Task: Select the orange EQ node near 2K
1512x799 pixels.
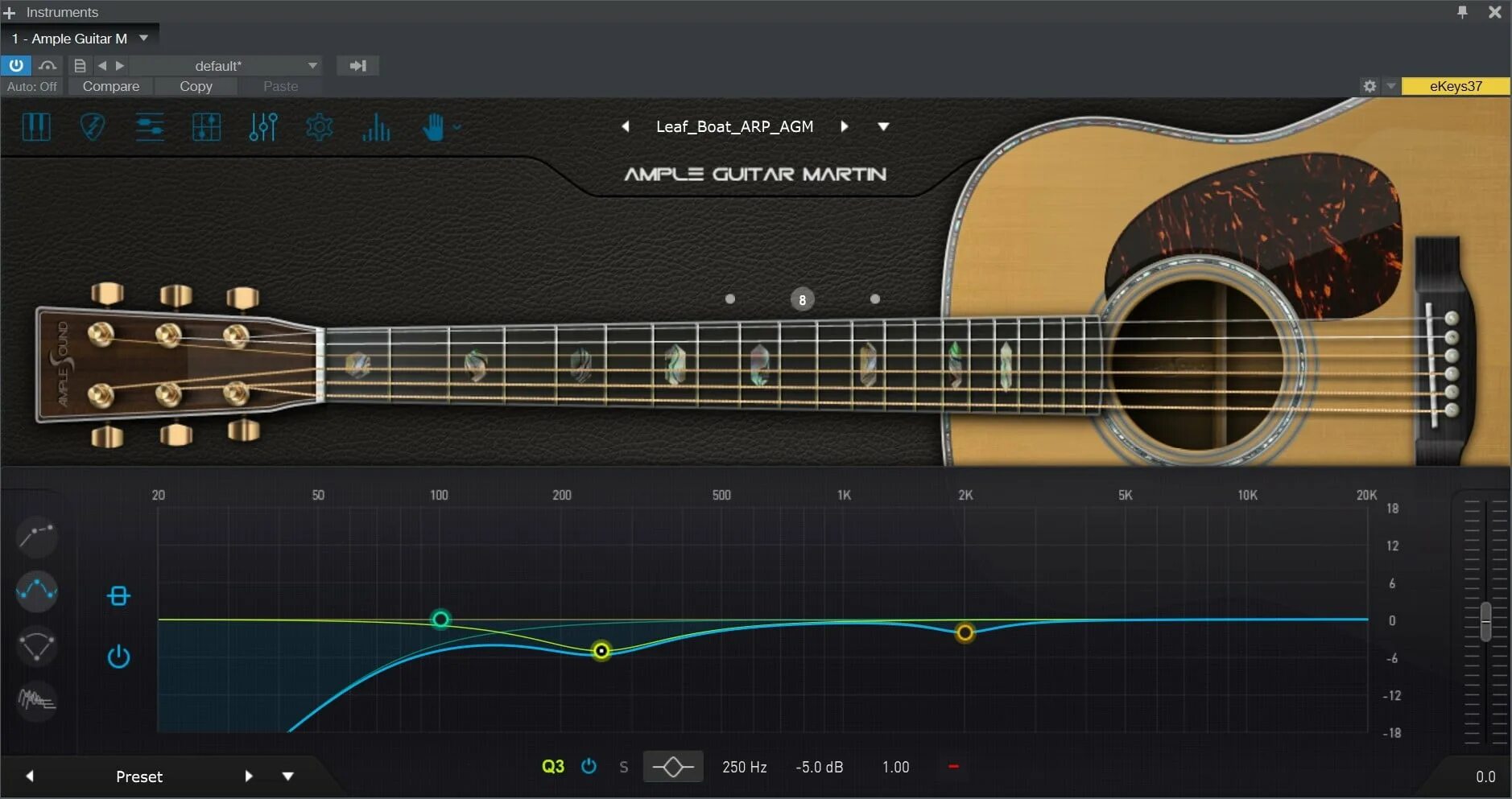Action: [x=965, y=632]
